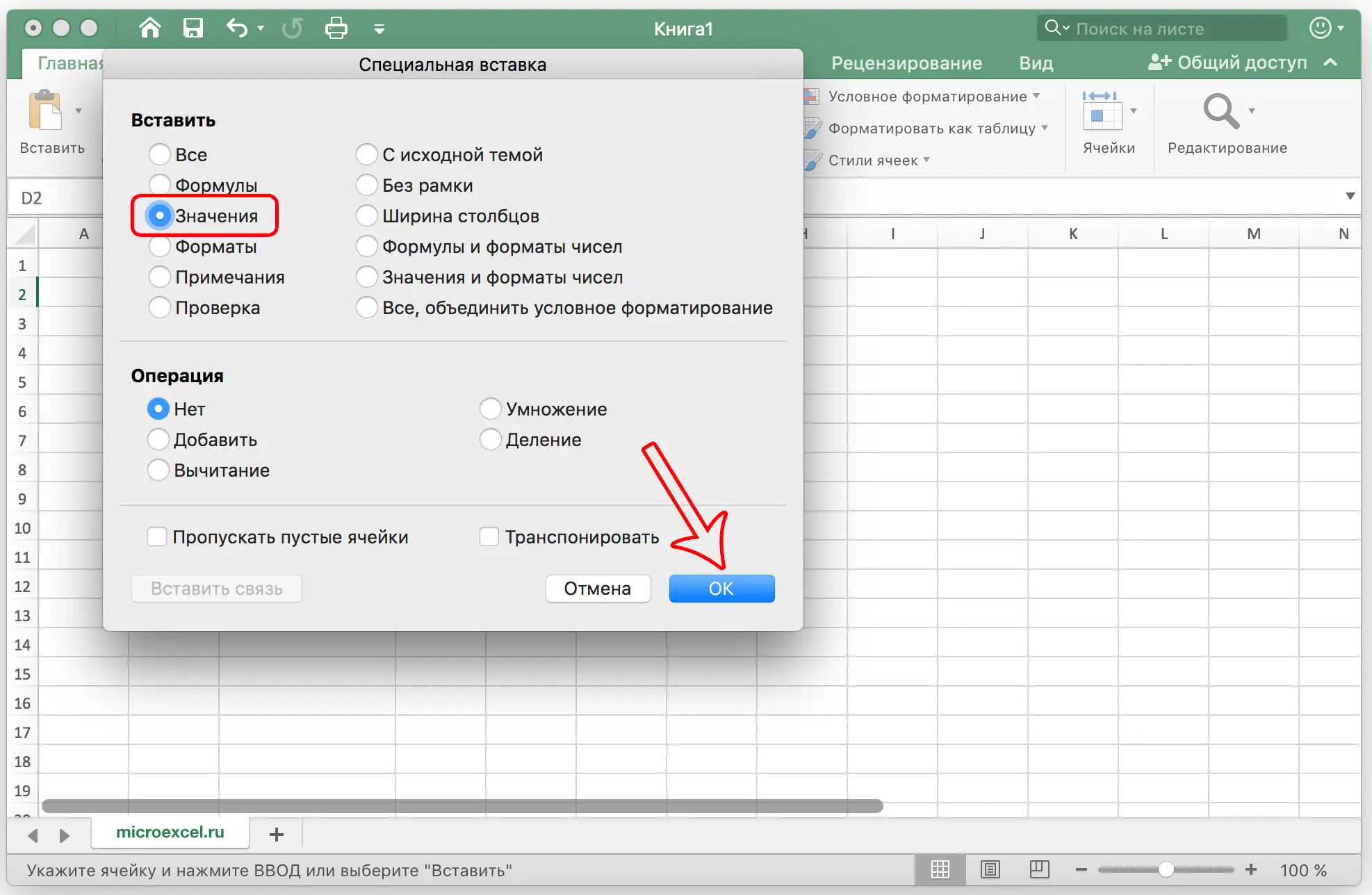Switch to the View tab
1372x895 pixels.
1036,63
